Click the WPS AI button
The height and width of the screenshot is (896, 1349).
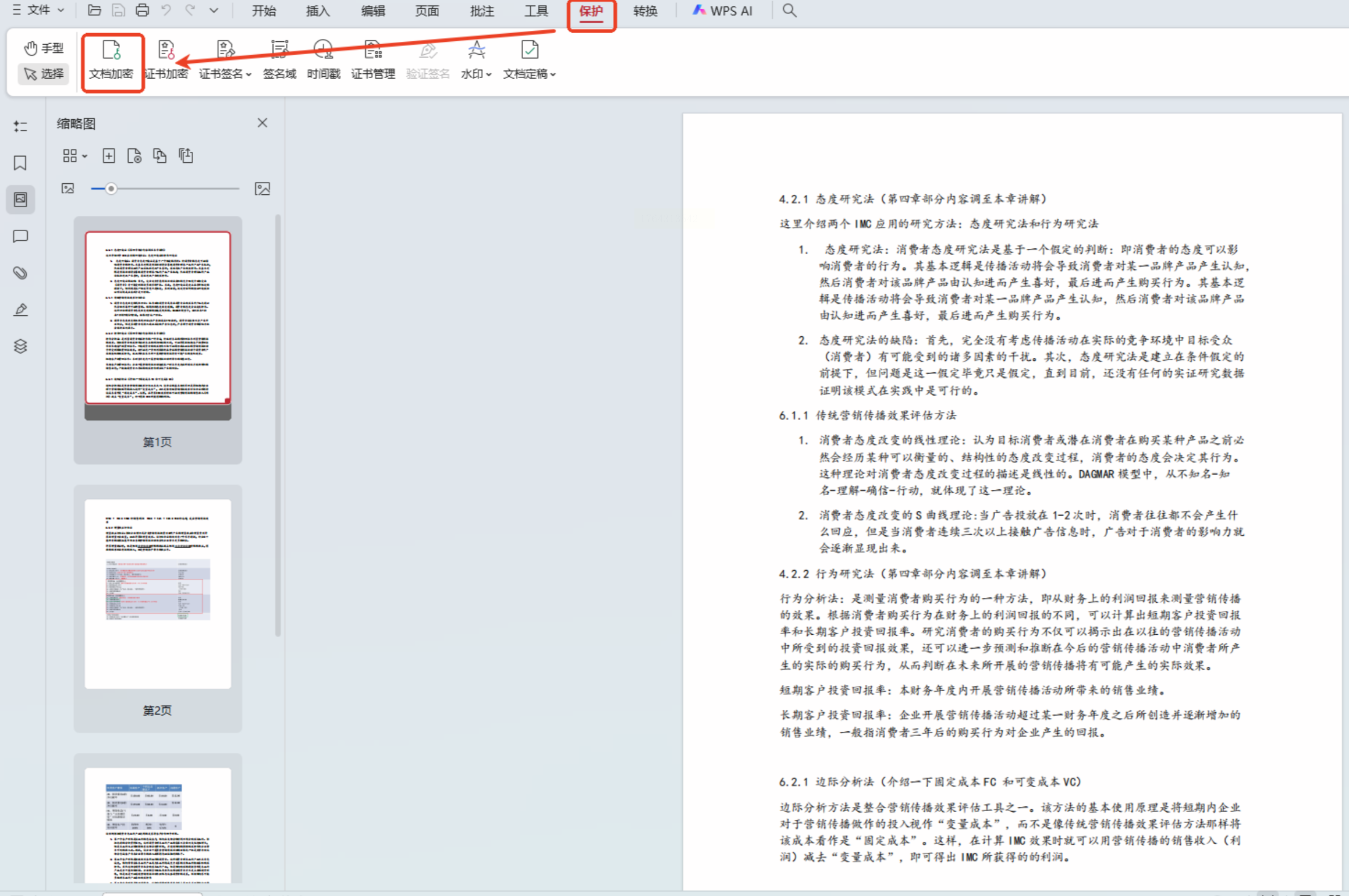723,11
